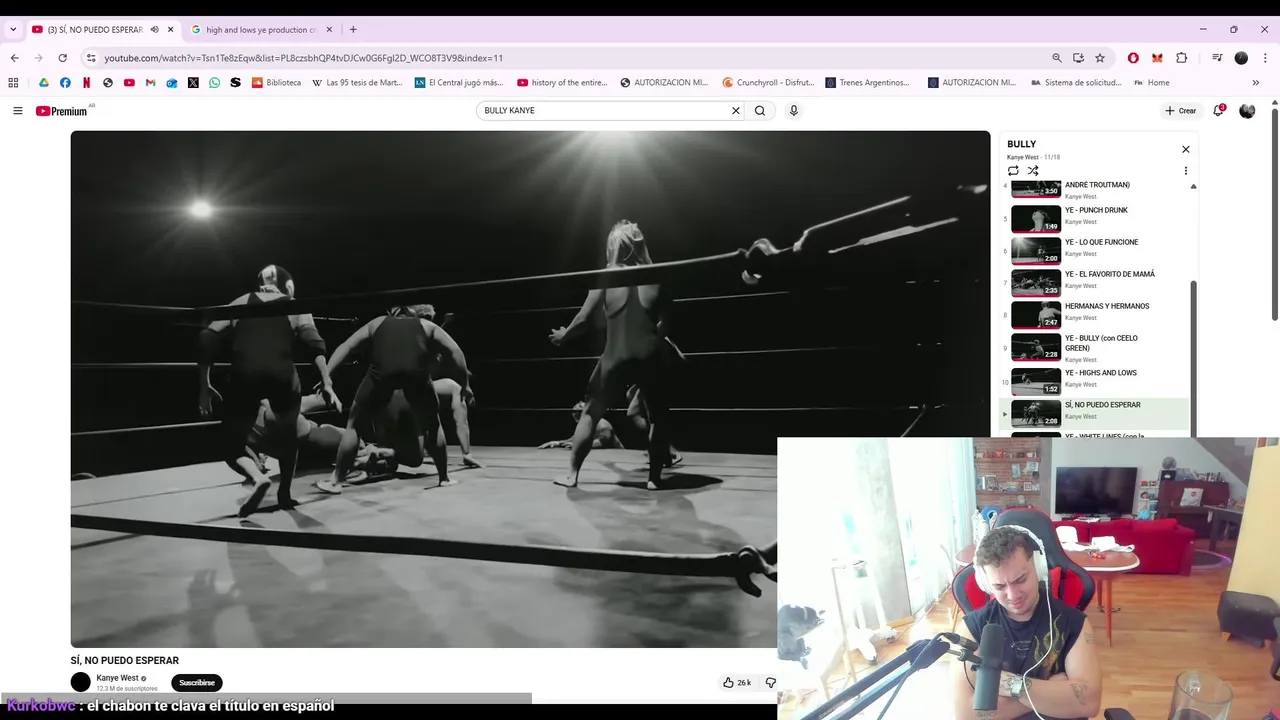The height and width of the screenshot is (720, 1280).
Task: Dislike the video with thumbs down
Action: point(770,683)
